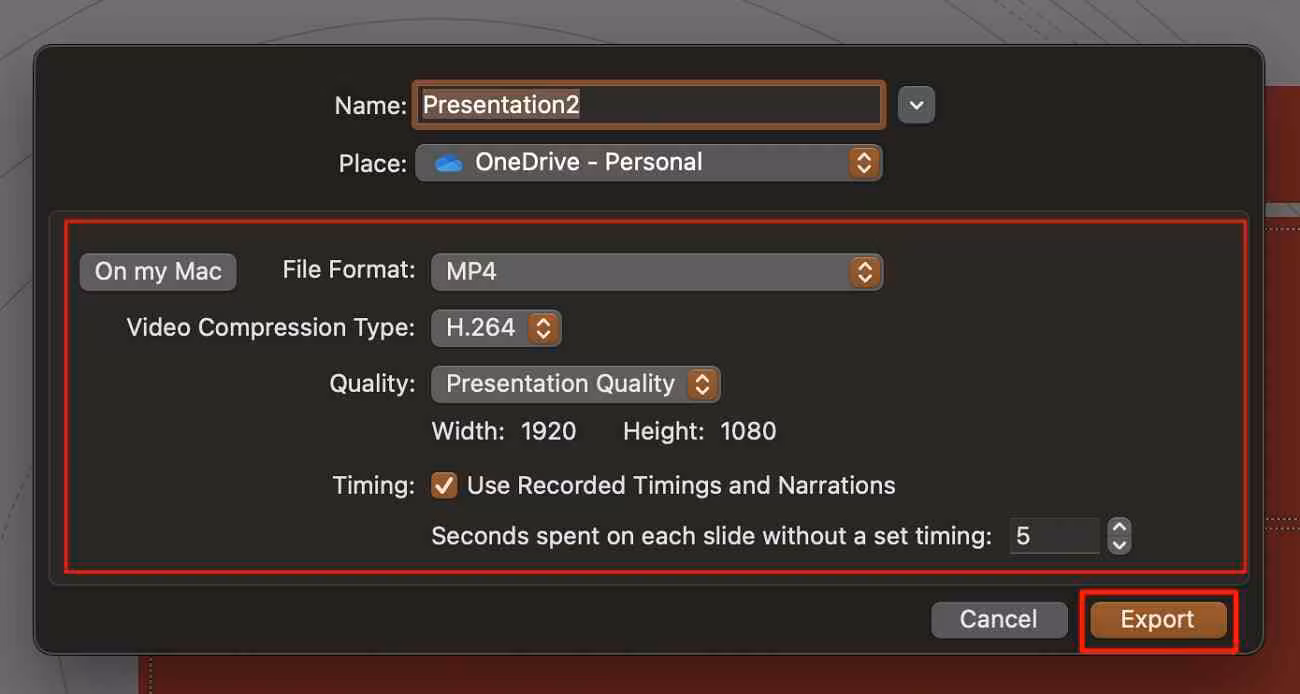Click the Width value 1920
The height and width of the screenshot is (694, 1300).
pyautogui.click(x=548, y=432)
